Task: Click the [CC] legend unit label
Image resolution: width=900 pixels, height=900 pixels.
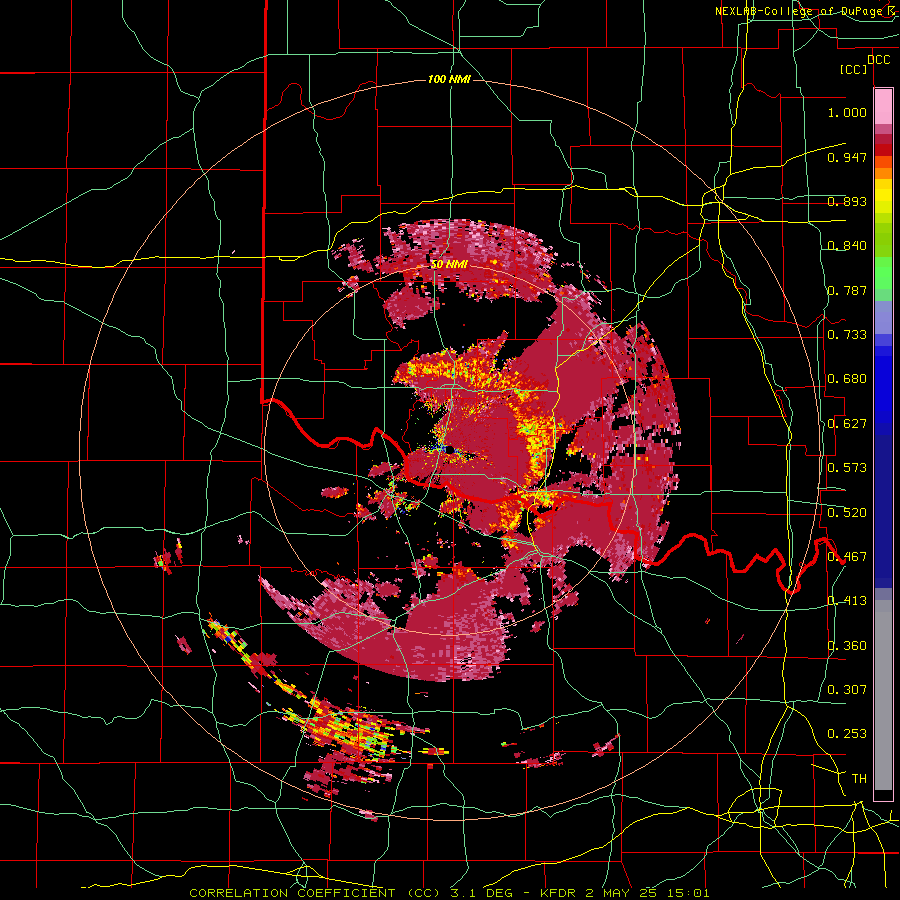Action: 854,69
